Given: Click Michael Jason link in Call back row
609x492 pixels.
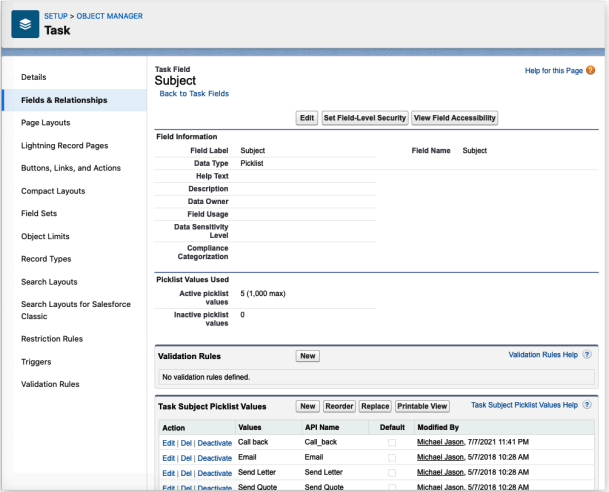Looking at the screenshot, I should coord(440,442).
